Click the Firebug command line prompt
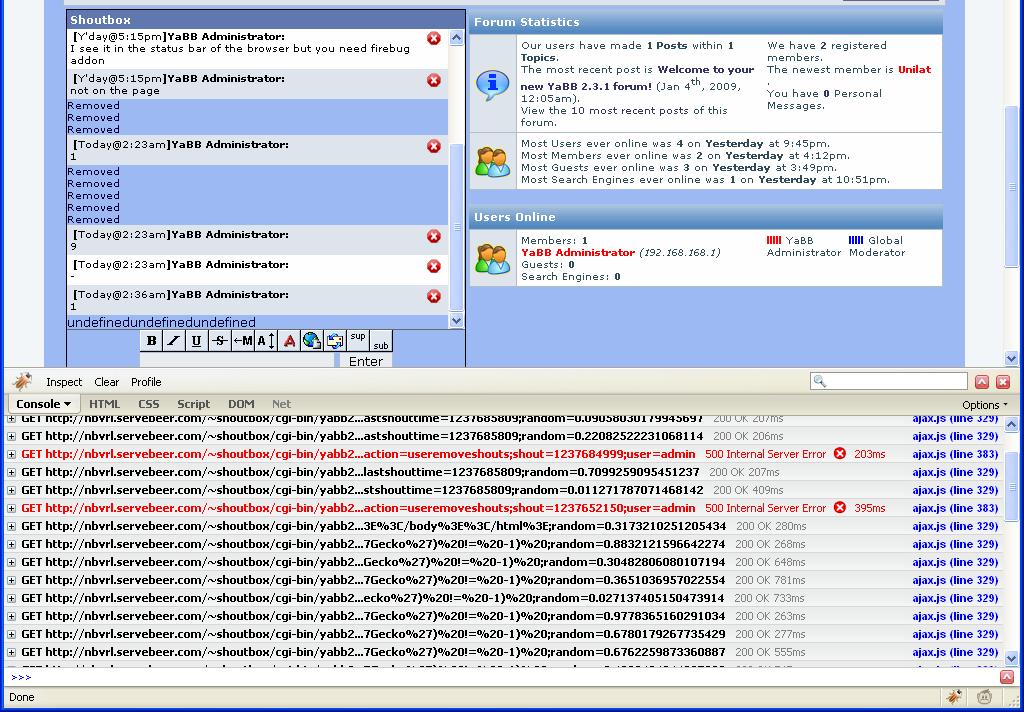The width and height of the screenshot is (1024, 712). 500,677
